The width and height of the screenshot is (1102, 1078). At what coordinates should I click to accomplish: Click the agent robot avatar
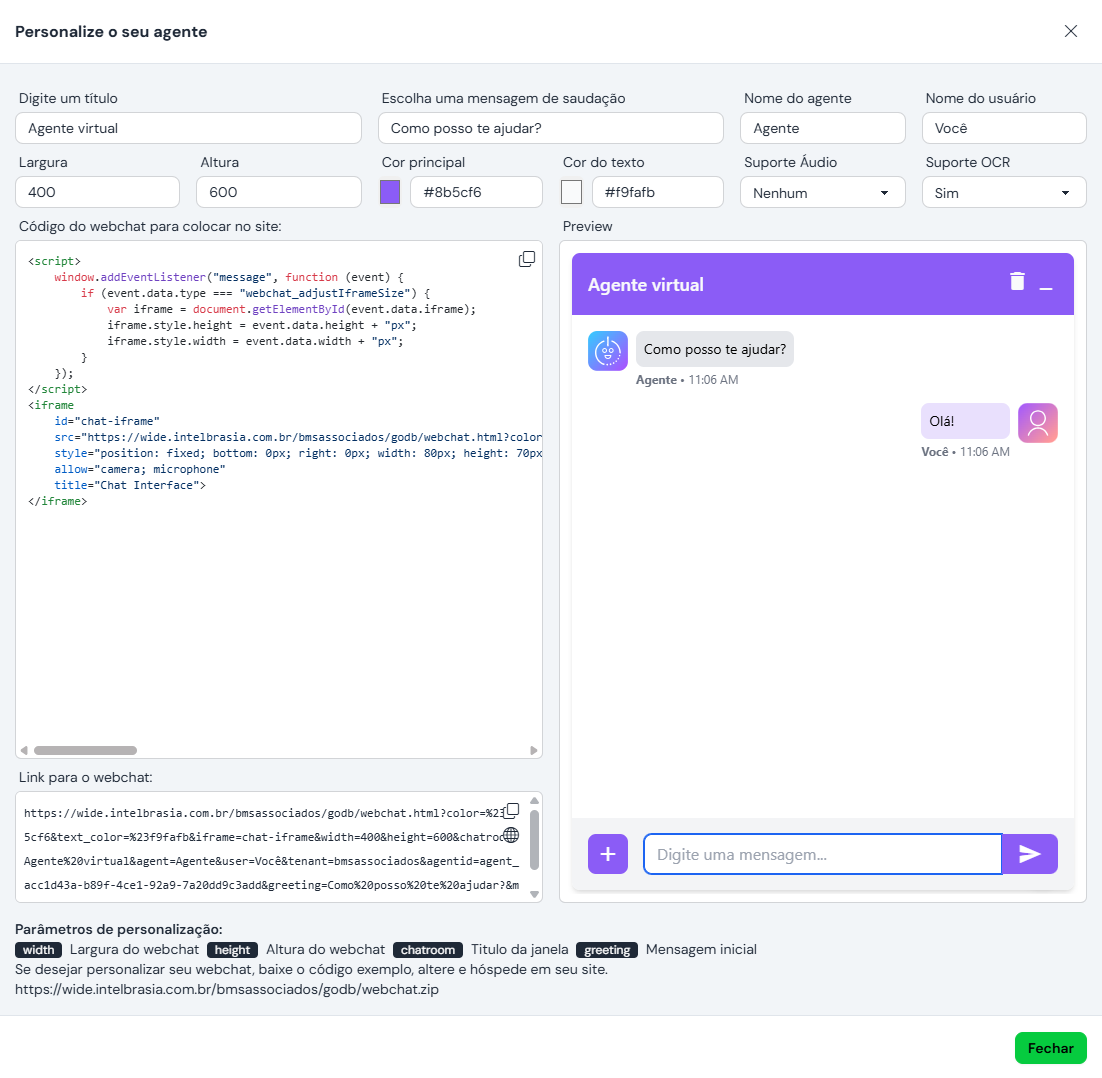pyautogui.click(x=608, y=351)
